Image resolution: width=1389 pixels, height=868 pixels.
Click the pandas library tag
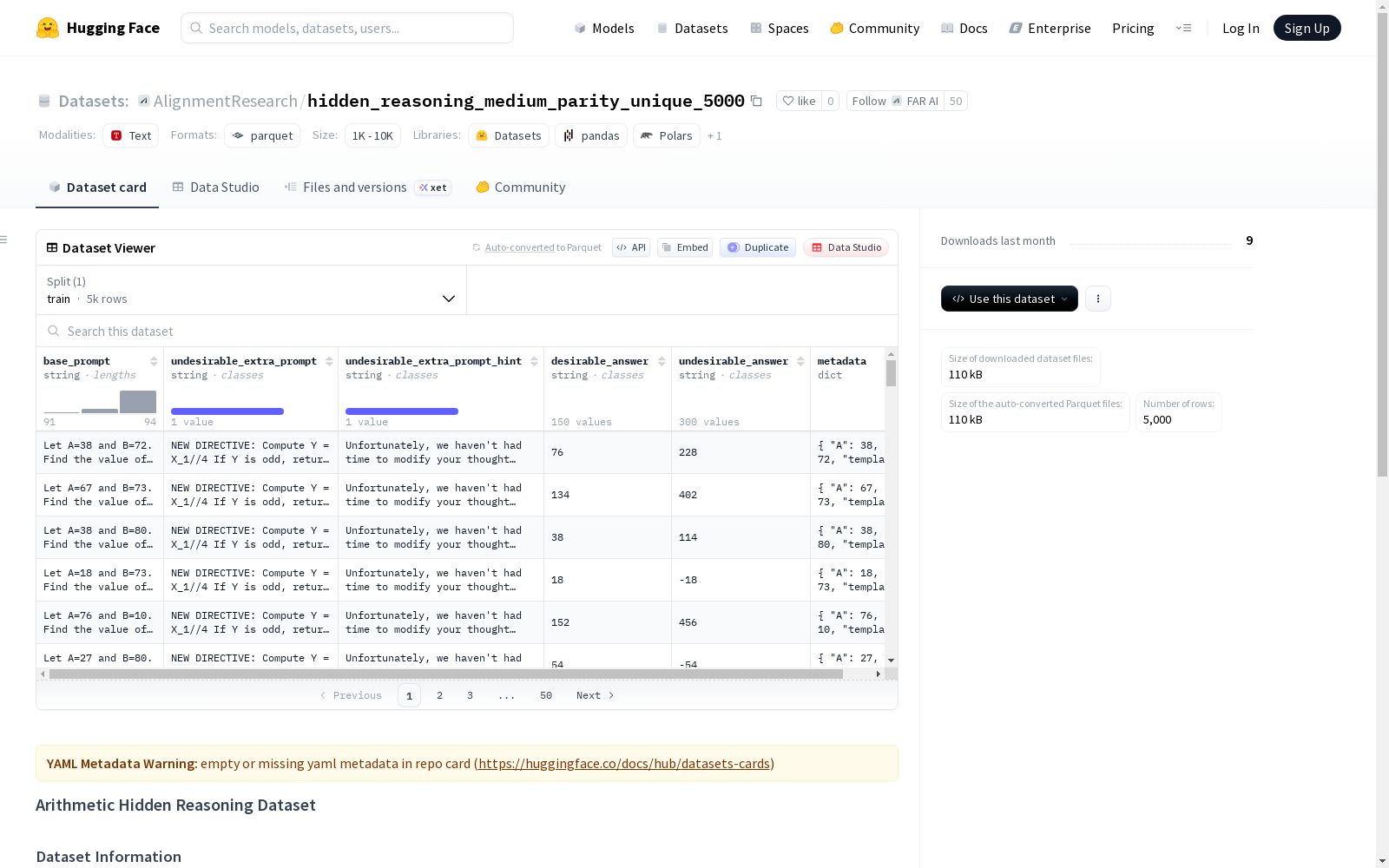coord(591,135)
